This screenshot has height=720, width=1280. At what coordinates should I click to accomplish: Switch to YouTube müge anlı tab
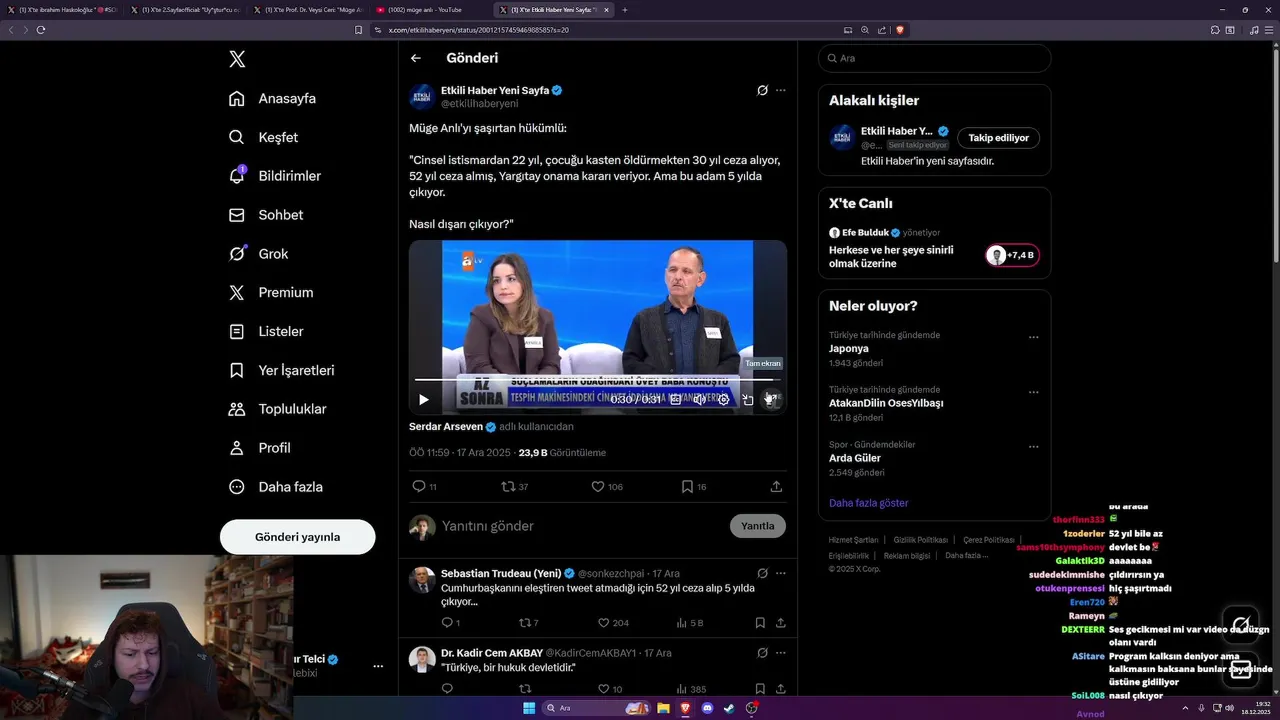[x=428, y=10]
